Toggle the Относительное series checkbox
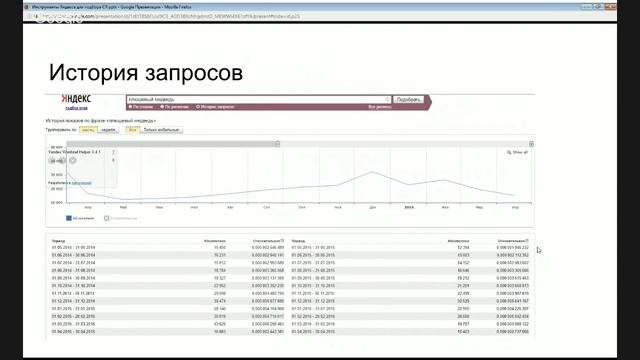The width and height of the screenshot is (640, 360). click(107, 218)
